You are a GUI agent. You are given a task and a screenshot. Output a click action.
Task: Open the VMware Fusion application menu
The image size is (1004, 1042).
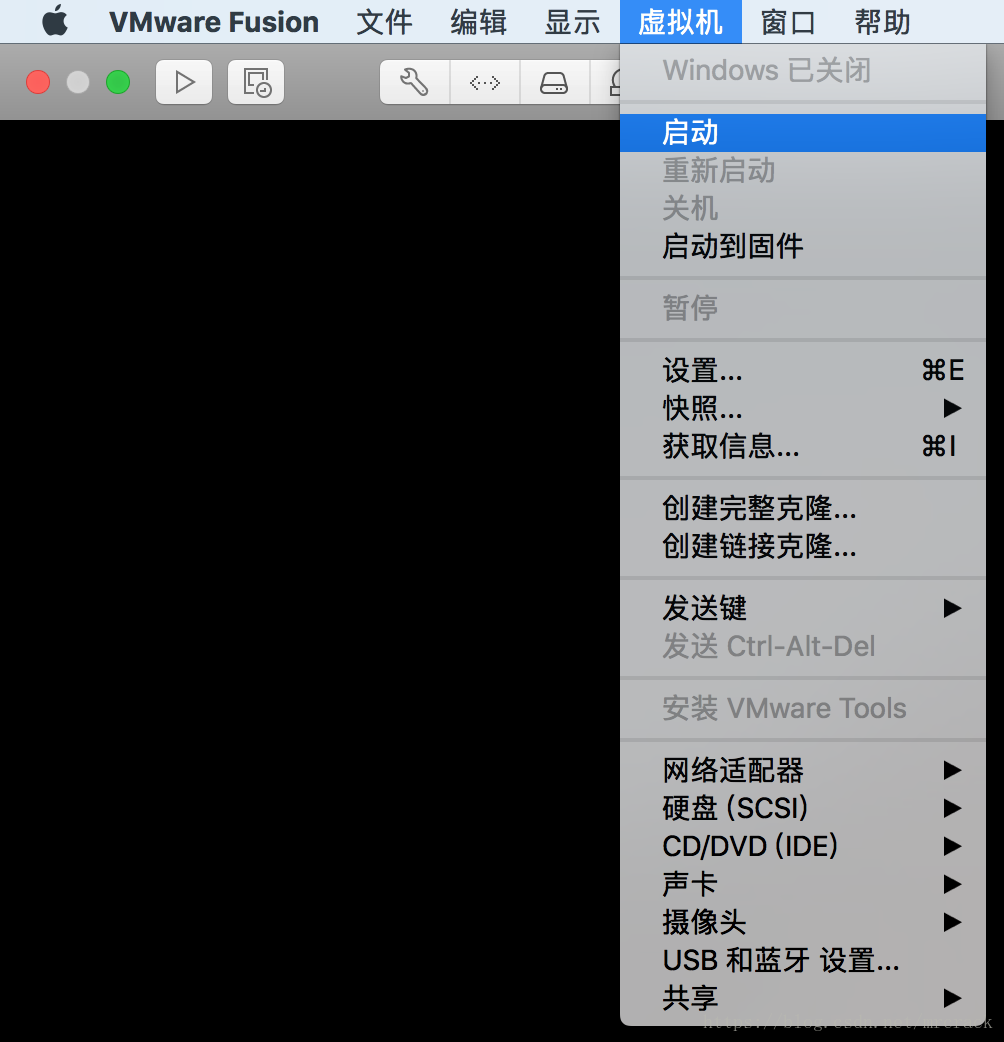click(x=214, y=22)
